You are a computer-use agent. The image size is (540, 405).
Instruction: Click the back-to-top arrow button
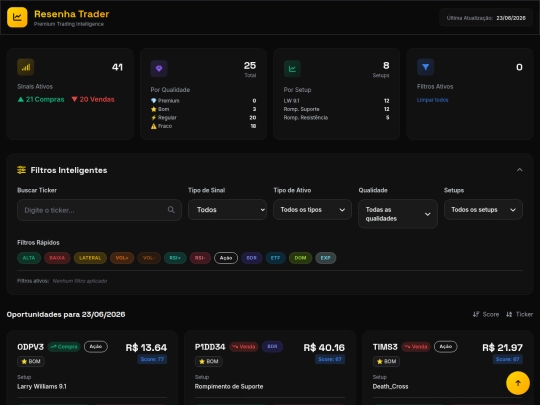518,383
